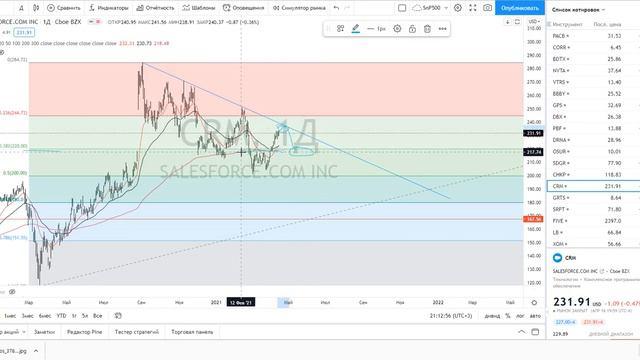The height and width of the screenshot is (360, 640).
Task: Start the Market replay (Симулятор рынка)
Action: (x=299, y=8)
